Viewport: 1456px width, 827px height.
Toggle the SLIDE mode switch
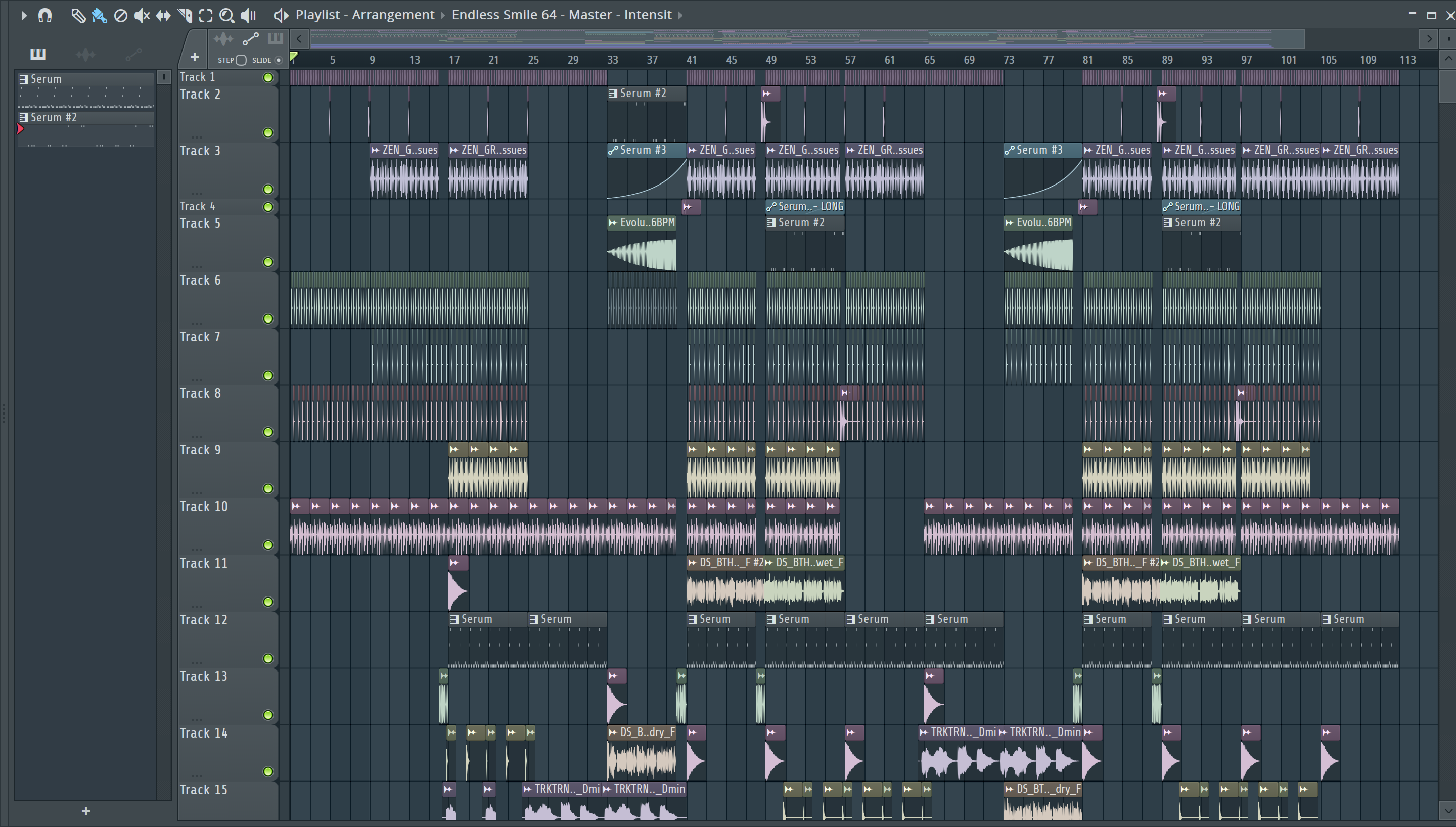(x=278, y=60)
